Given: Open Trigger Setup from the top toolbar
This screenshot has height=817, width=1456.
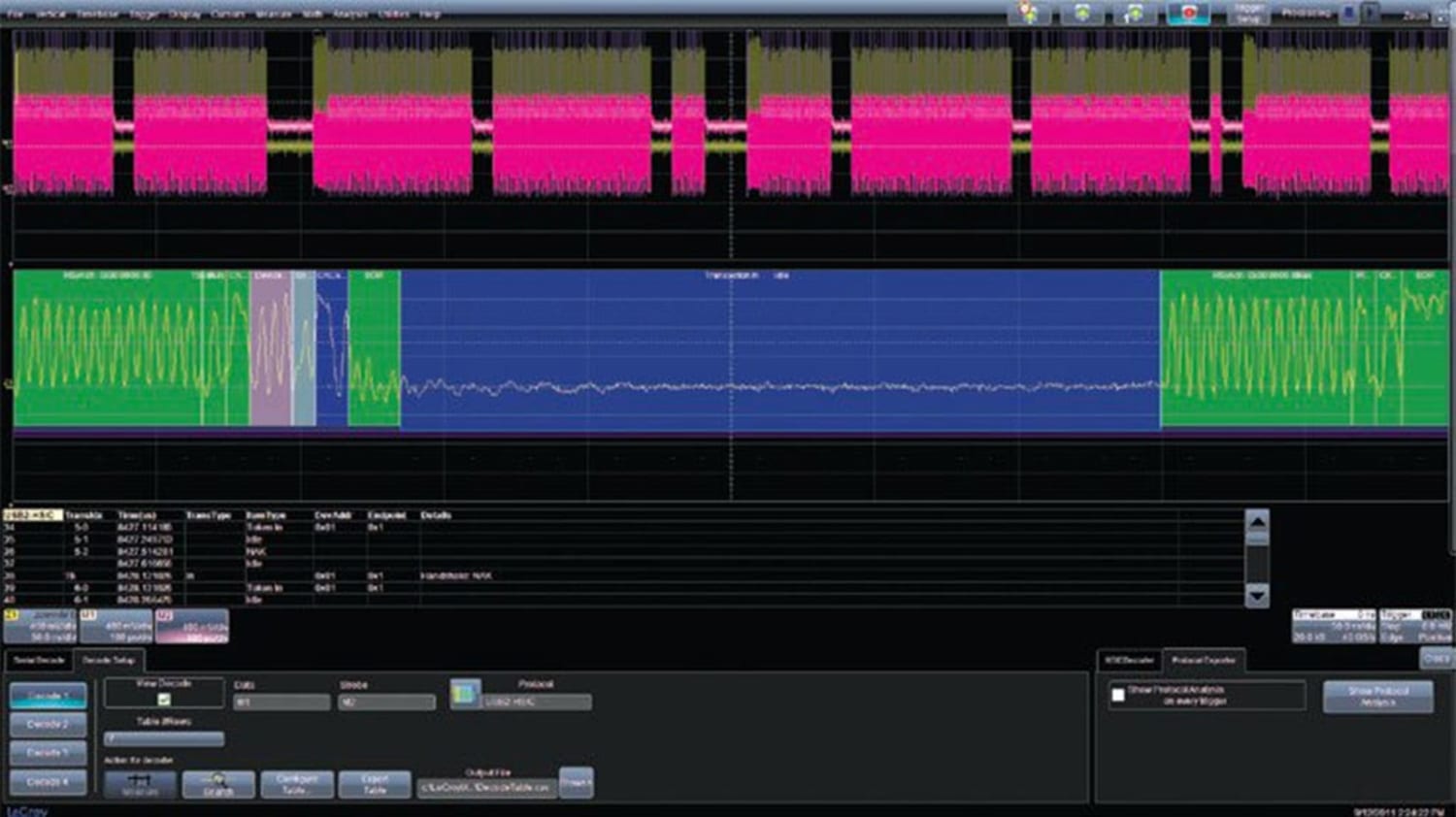Looking at the screenshot, I should coord(1247,15).
